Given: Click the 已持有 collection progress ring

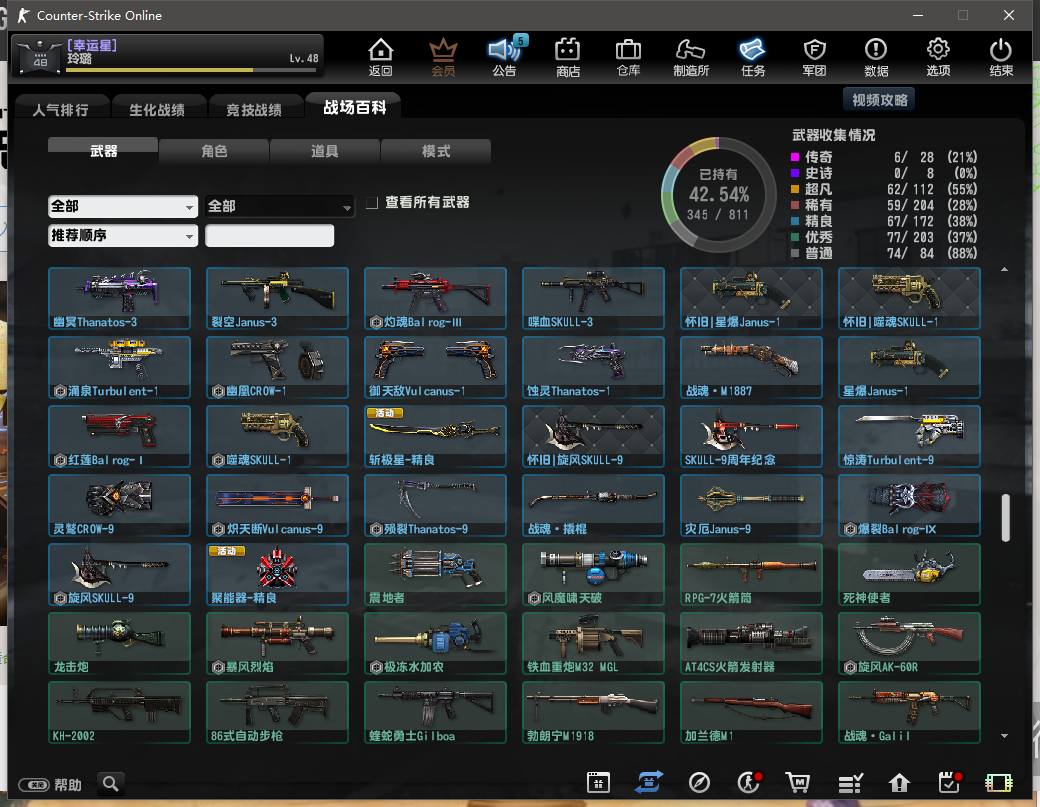Looking at the screenshot, I should click(x=718, y=194).
